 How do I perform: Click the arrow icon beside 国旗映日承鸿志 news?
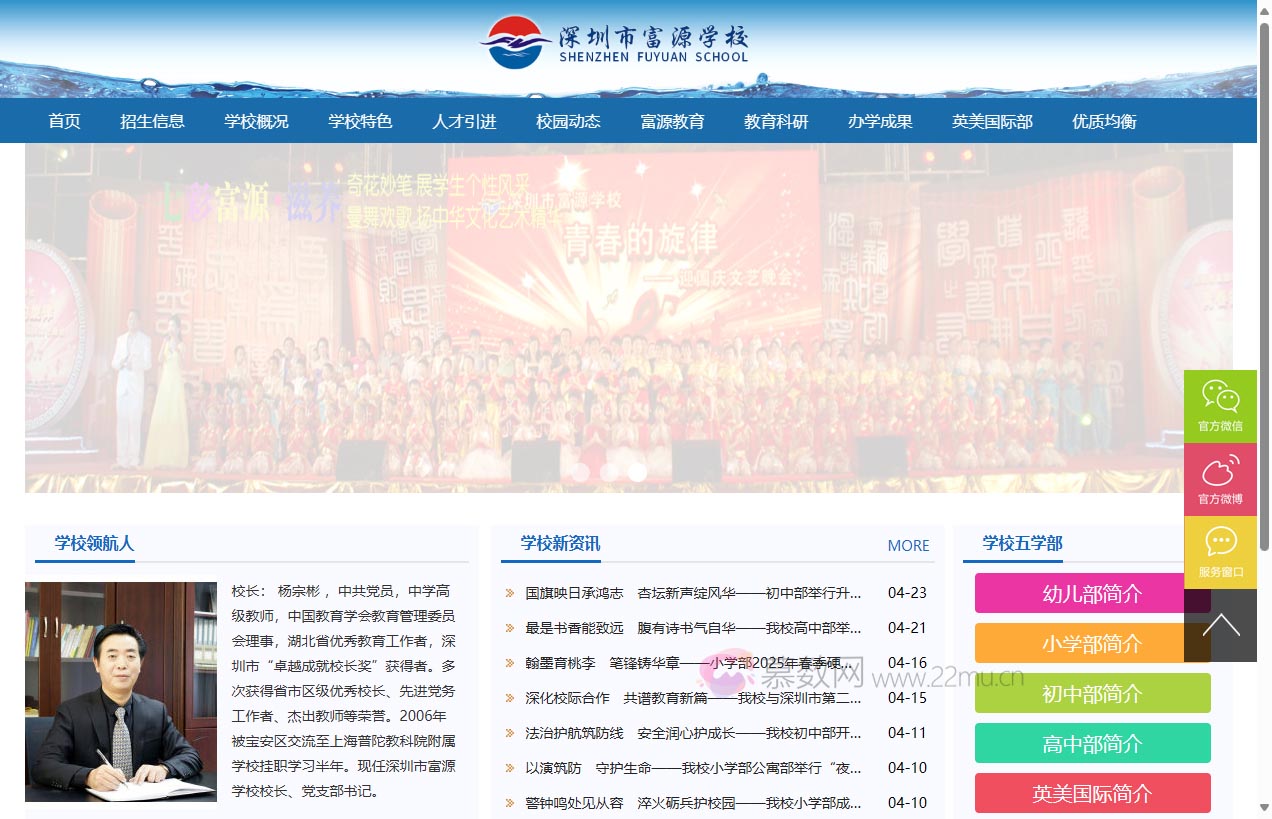[510, 592]
